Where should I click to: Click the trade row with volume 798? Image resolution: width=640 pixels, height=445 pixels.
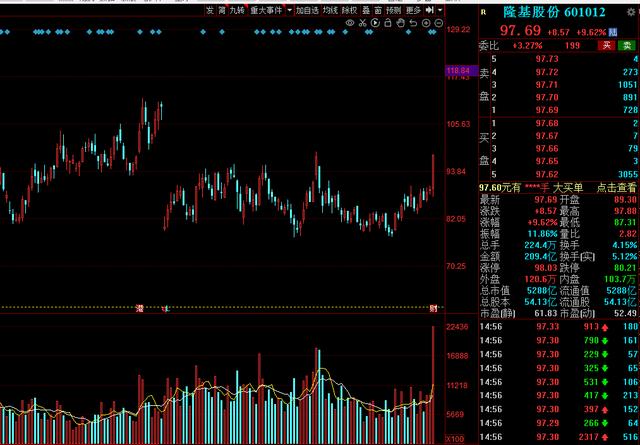(559, 340)
